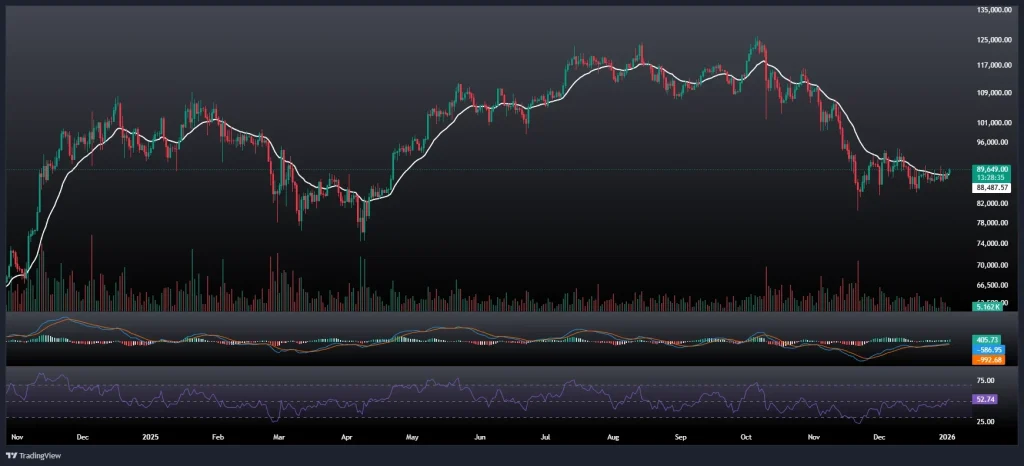The height and width of the screenshot is (466, 1024).
Task: Click the white 88,487.57 moving average tag
Action: point(991,186)
